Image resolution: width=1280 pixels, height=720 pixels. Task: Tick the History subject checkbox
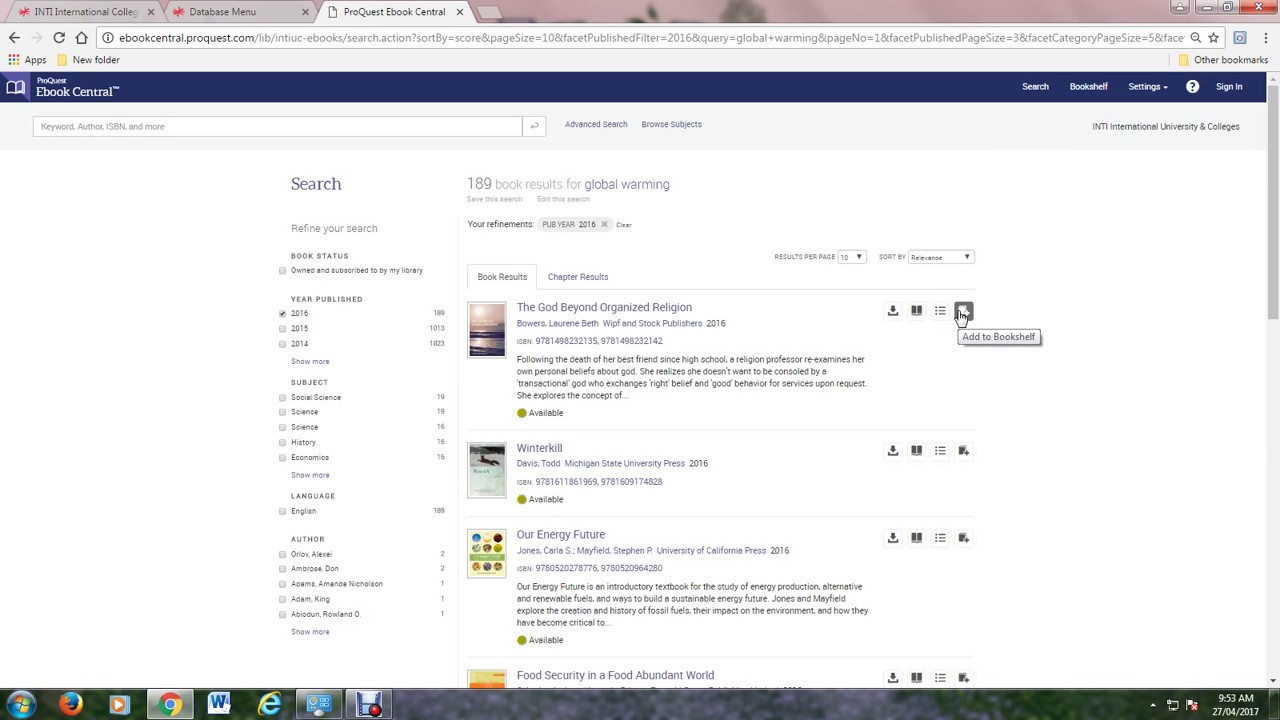click(x=282, y=442)
